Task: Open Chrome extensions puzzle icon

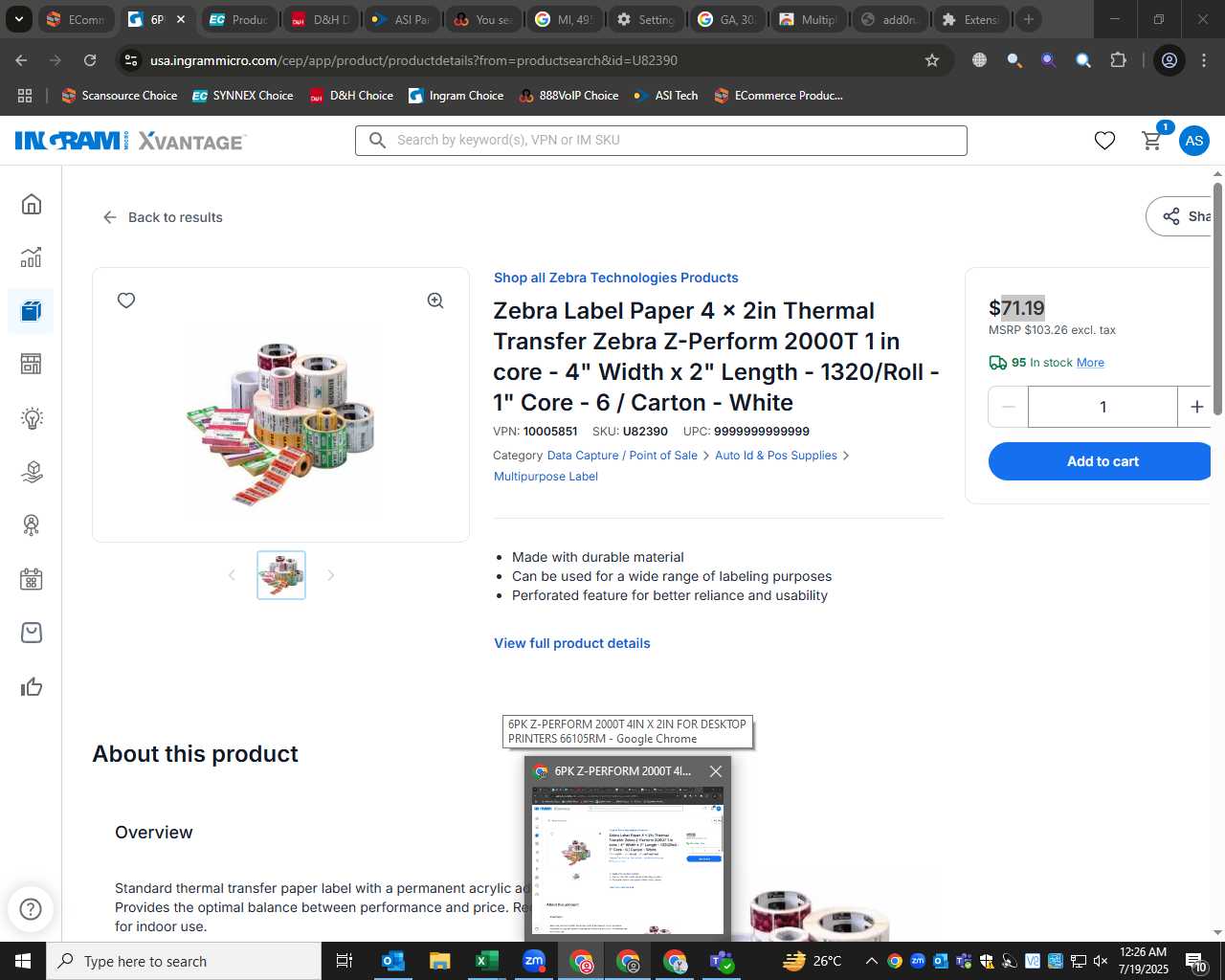Action: click(1118, 60)
